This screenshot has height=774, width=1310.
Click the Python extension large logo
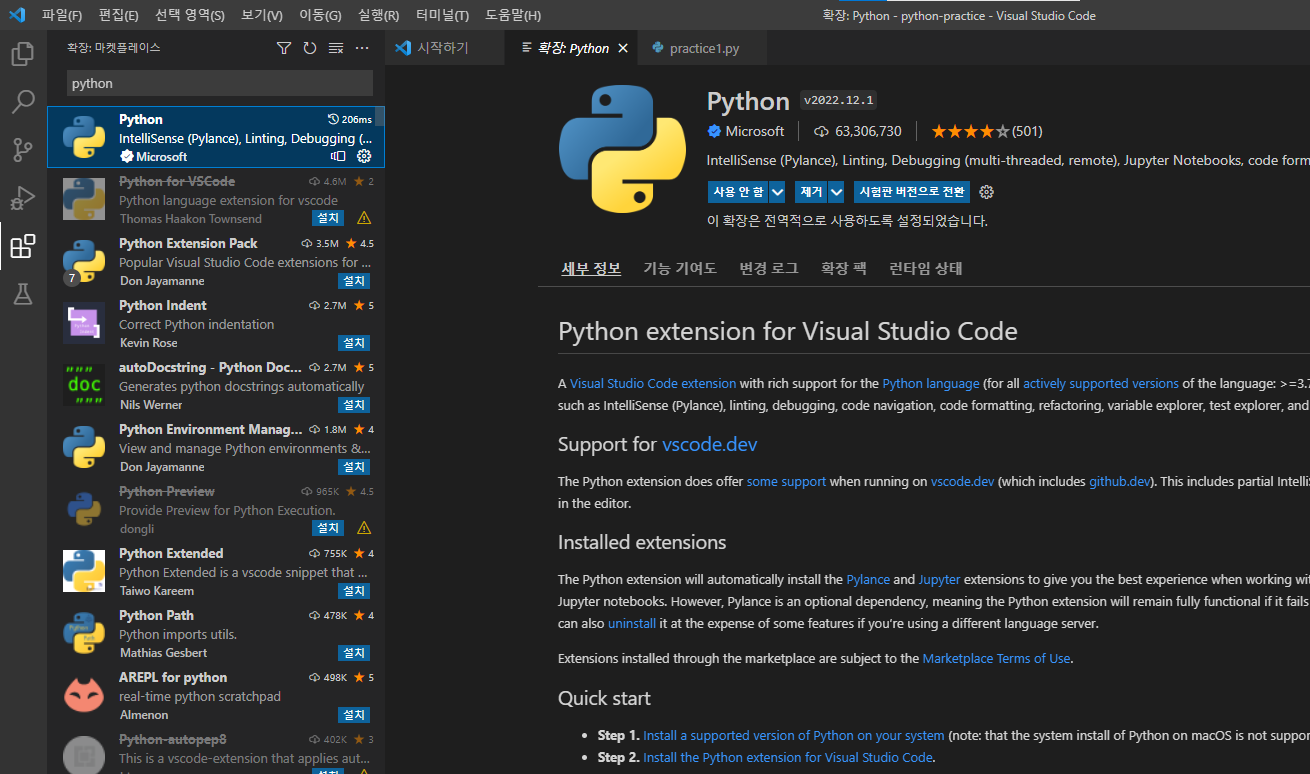click(621, 149)
